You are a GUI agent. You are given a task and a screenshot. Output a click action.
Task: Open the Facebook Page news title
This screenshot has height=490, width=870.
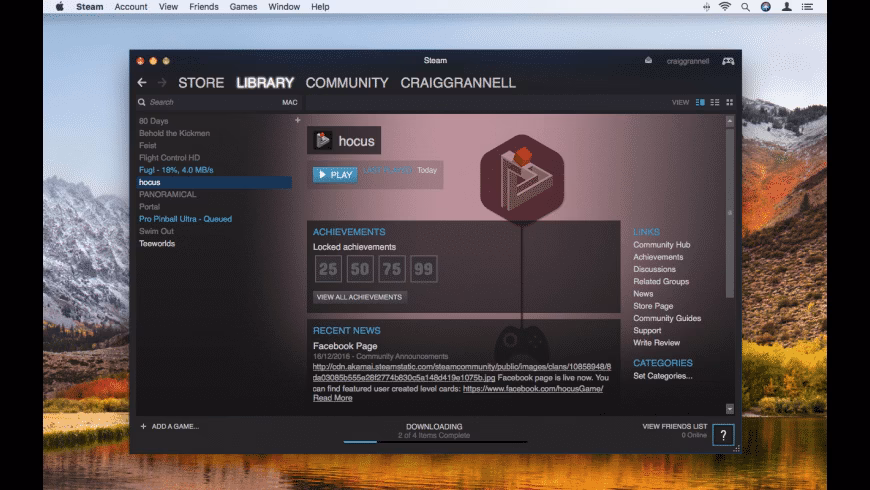point(345,346)
